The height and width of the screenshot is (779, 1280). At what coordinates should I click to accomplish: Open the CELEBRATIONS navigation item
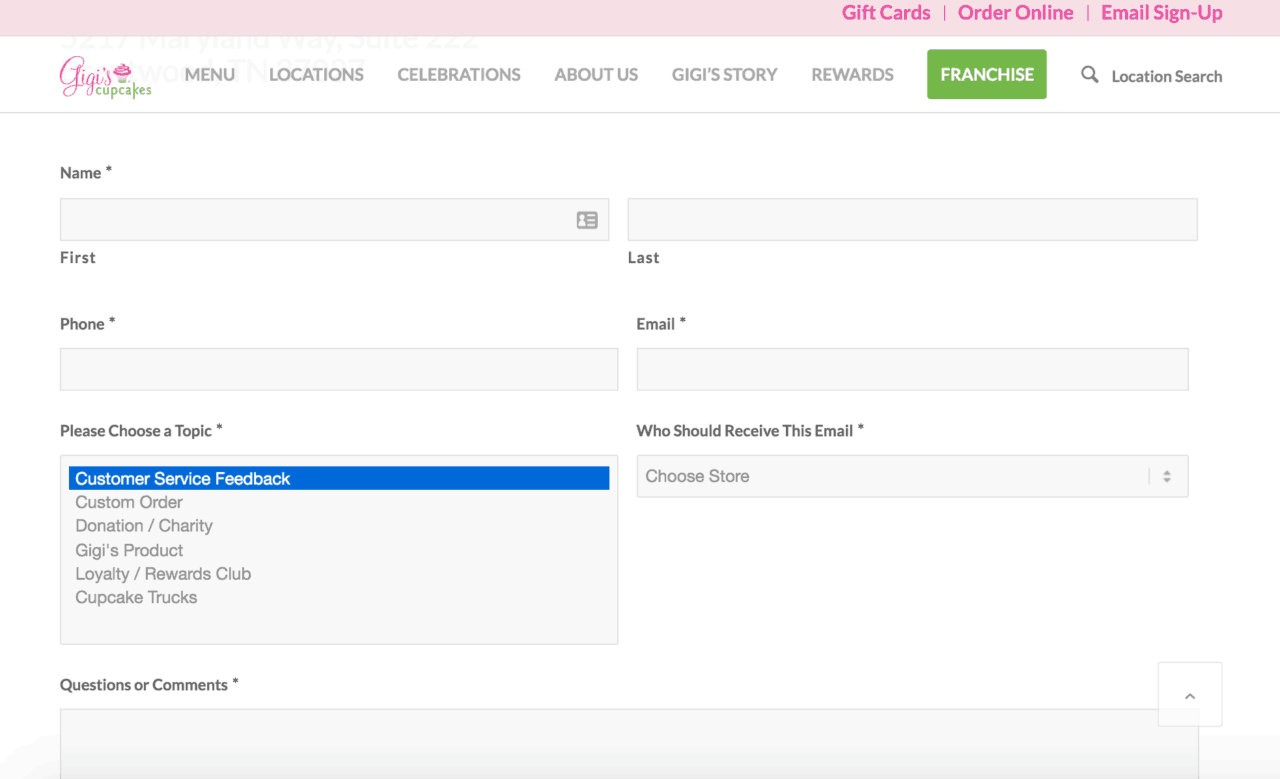pos(459,75)
